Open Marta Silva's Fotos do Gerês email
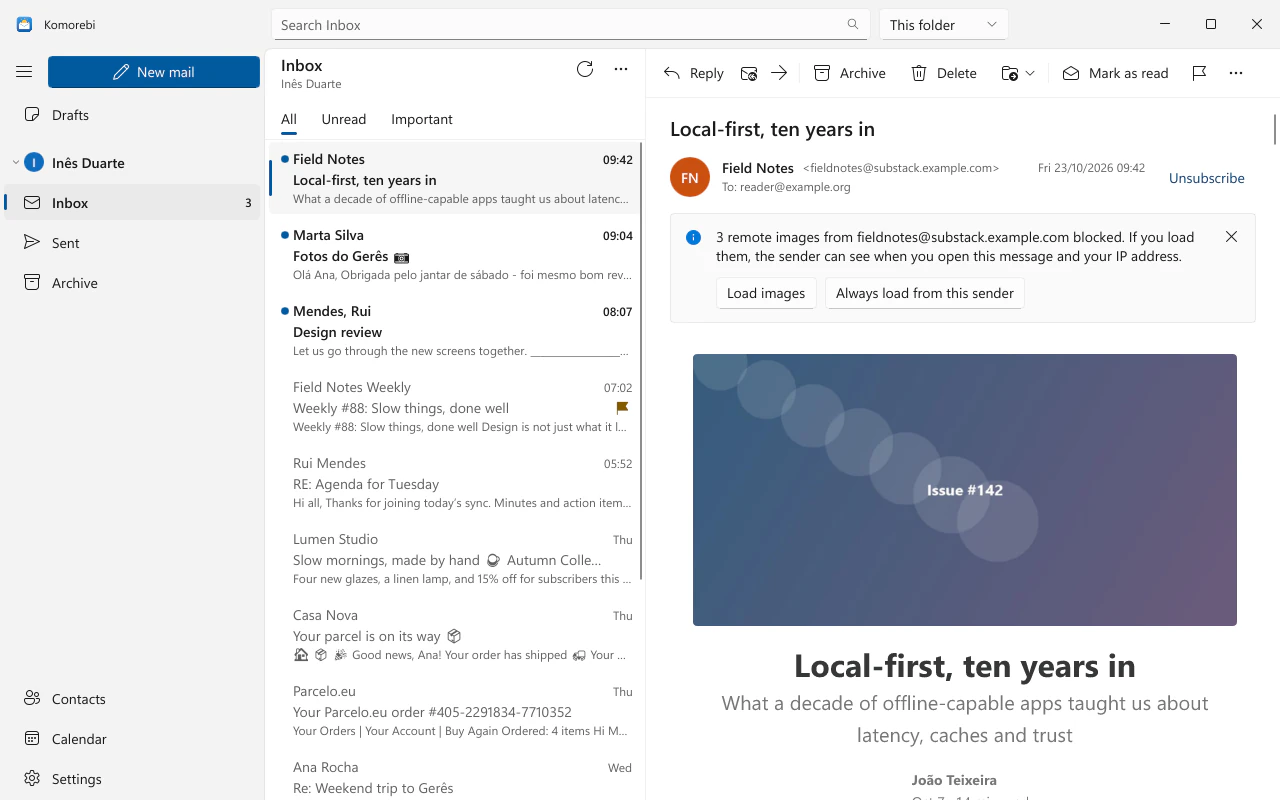Image resolution: width=1280 pixels, height=800 pixels. (455, 255)
